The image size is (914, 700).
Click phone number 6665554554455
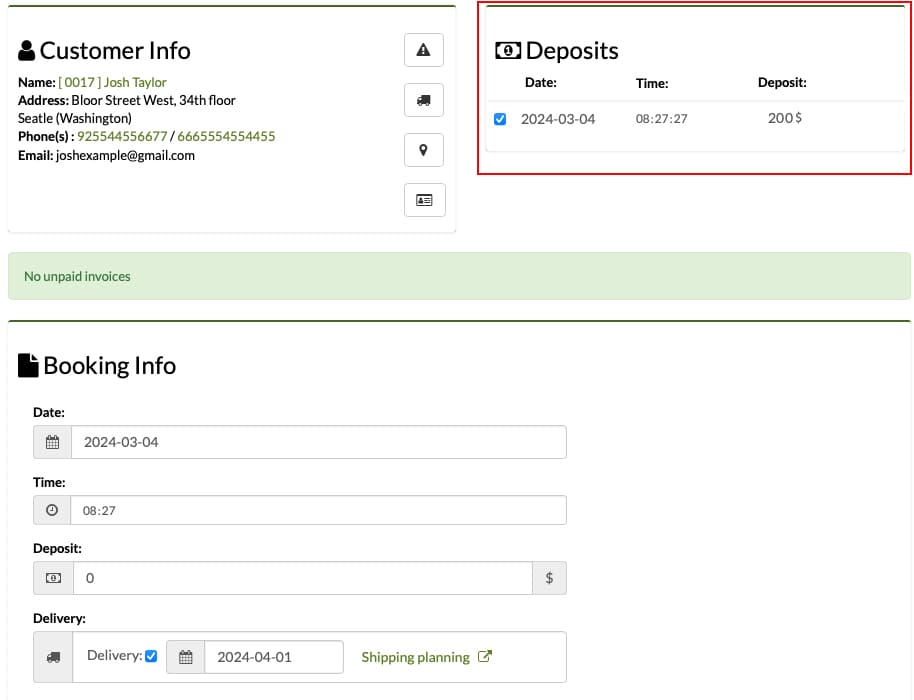coord(226,136)
